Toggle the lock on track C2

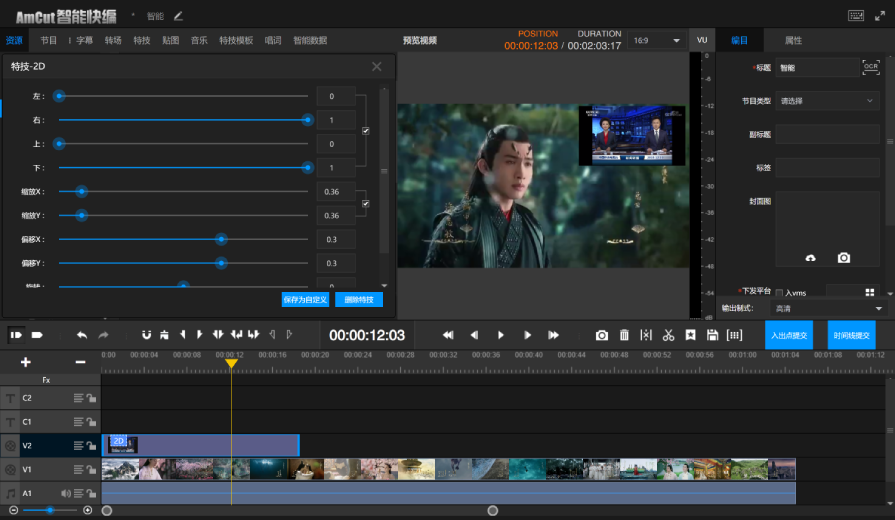91,398
